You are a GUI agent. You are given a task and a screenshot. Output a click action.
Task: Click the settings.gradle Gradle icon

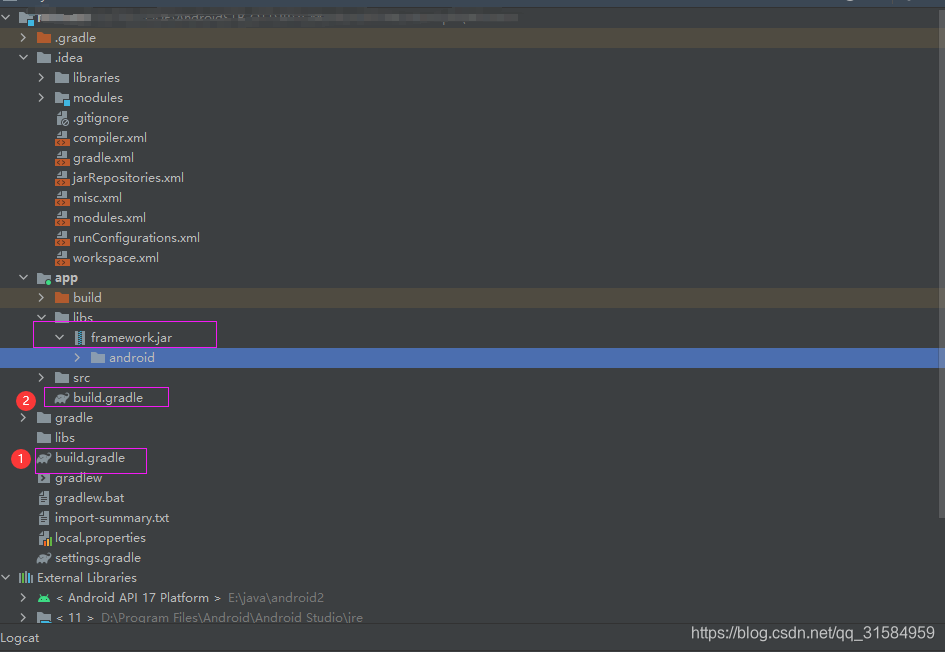pyautogui.click(x=44, y=557)
